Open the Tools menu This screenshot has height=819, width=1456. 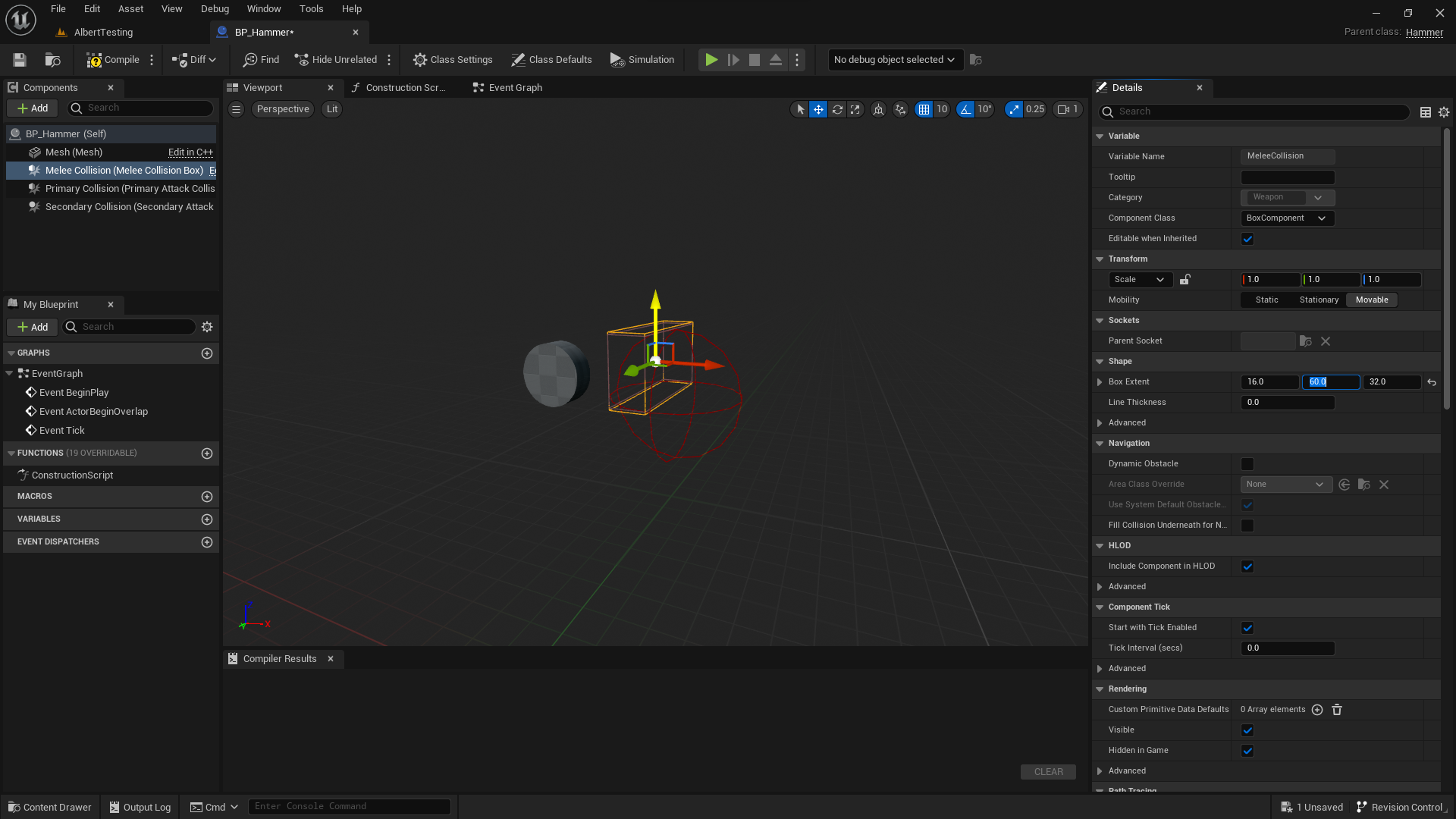coord(311,9)
